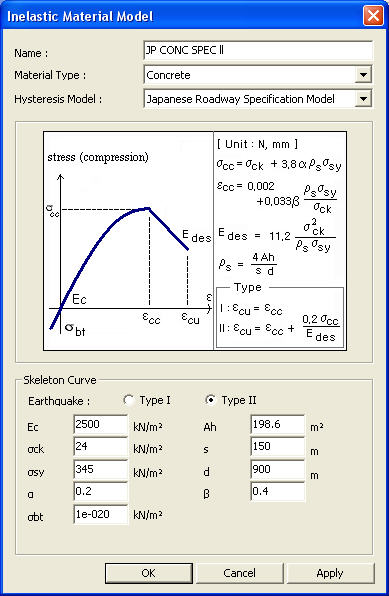This screenshot has height=596, width=389.
Task: Click the Cancel button
Action: pyautogui.click(x=240, y=573)
